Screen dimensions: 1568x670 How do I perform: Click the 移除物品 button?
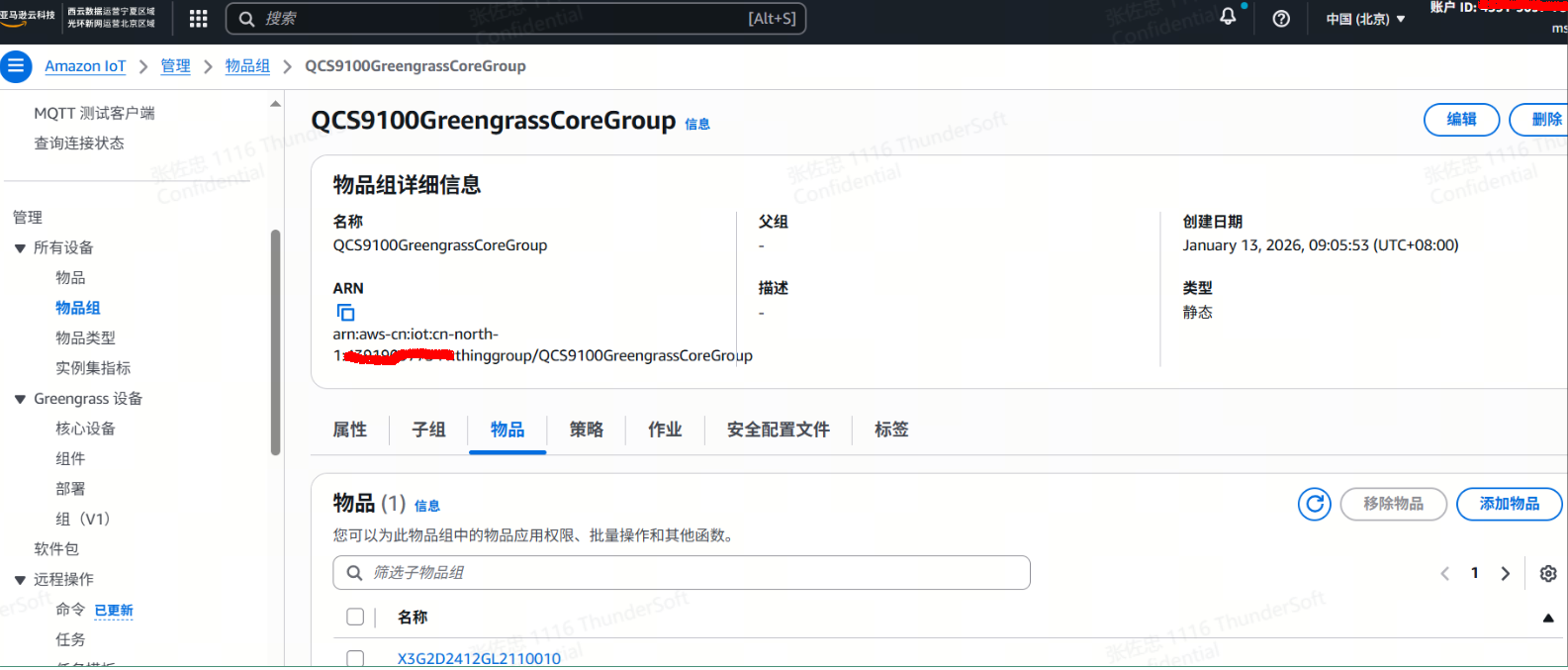click(1394, 504)
